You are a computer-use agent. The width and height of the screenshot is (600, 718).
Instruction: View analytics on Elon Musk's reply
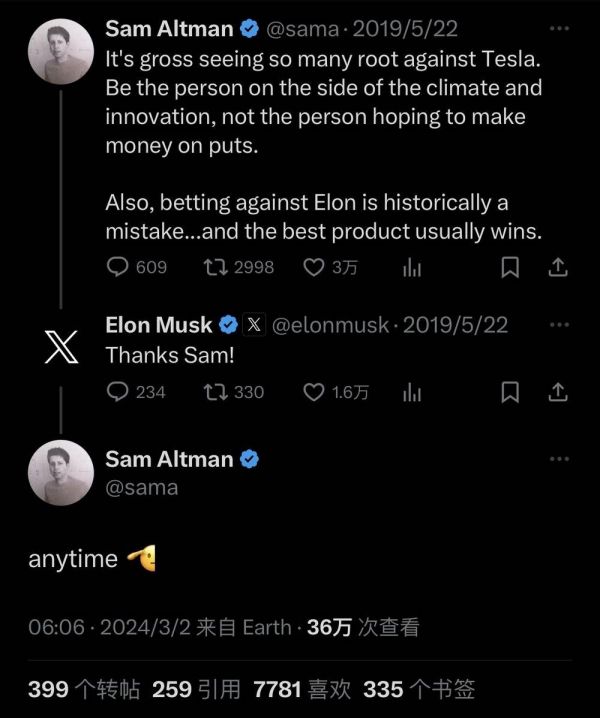click(x=411, y=392)
